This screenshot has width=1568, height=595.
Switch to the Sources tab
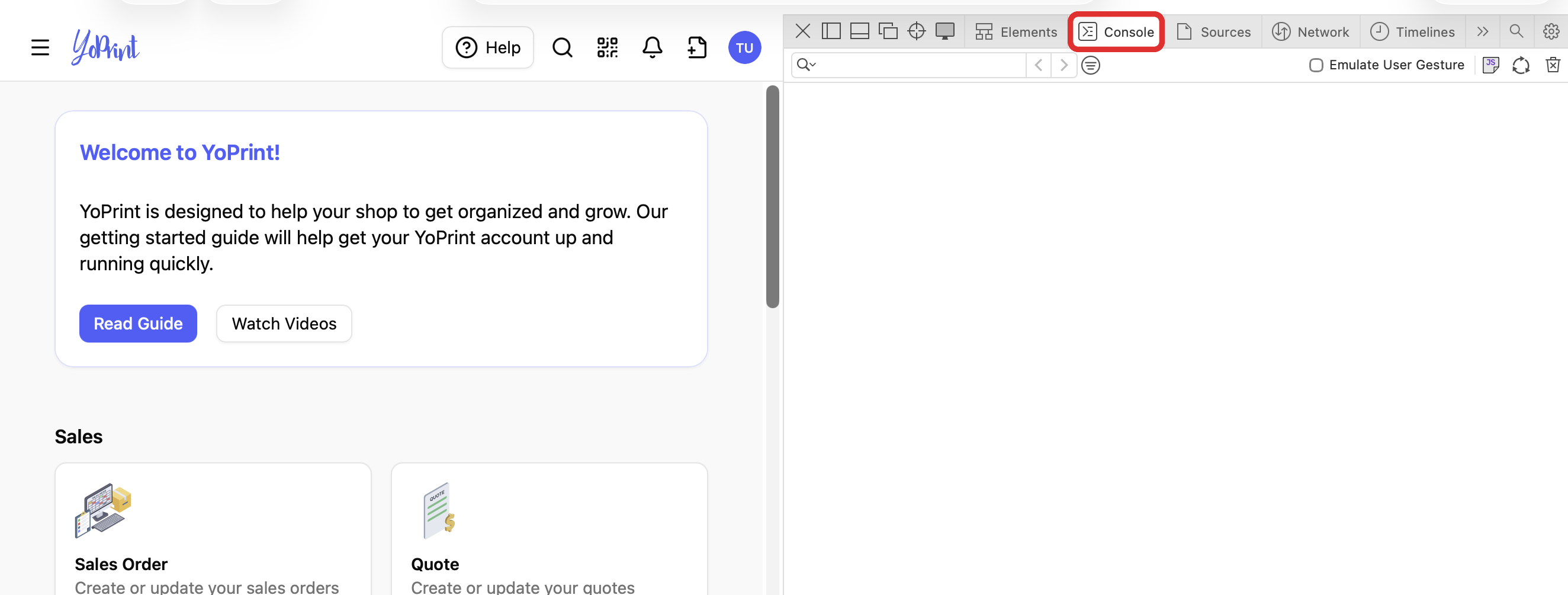[1213, 31]
